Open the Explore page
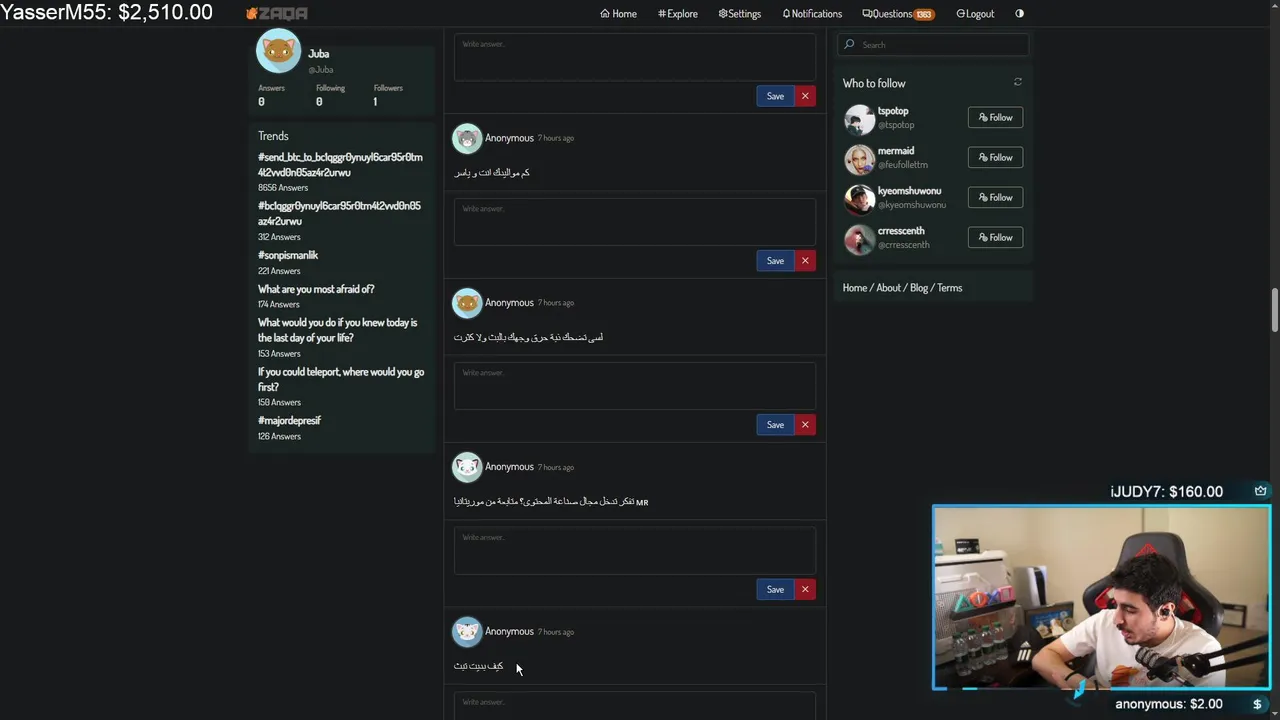 click(x=678, y=14)
